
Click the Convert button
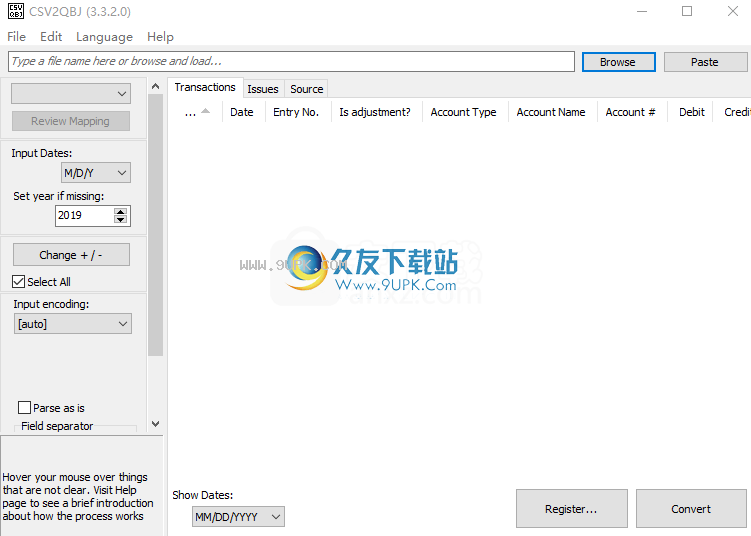[691, 509]
